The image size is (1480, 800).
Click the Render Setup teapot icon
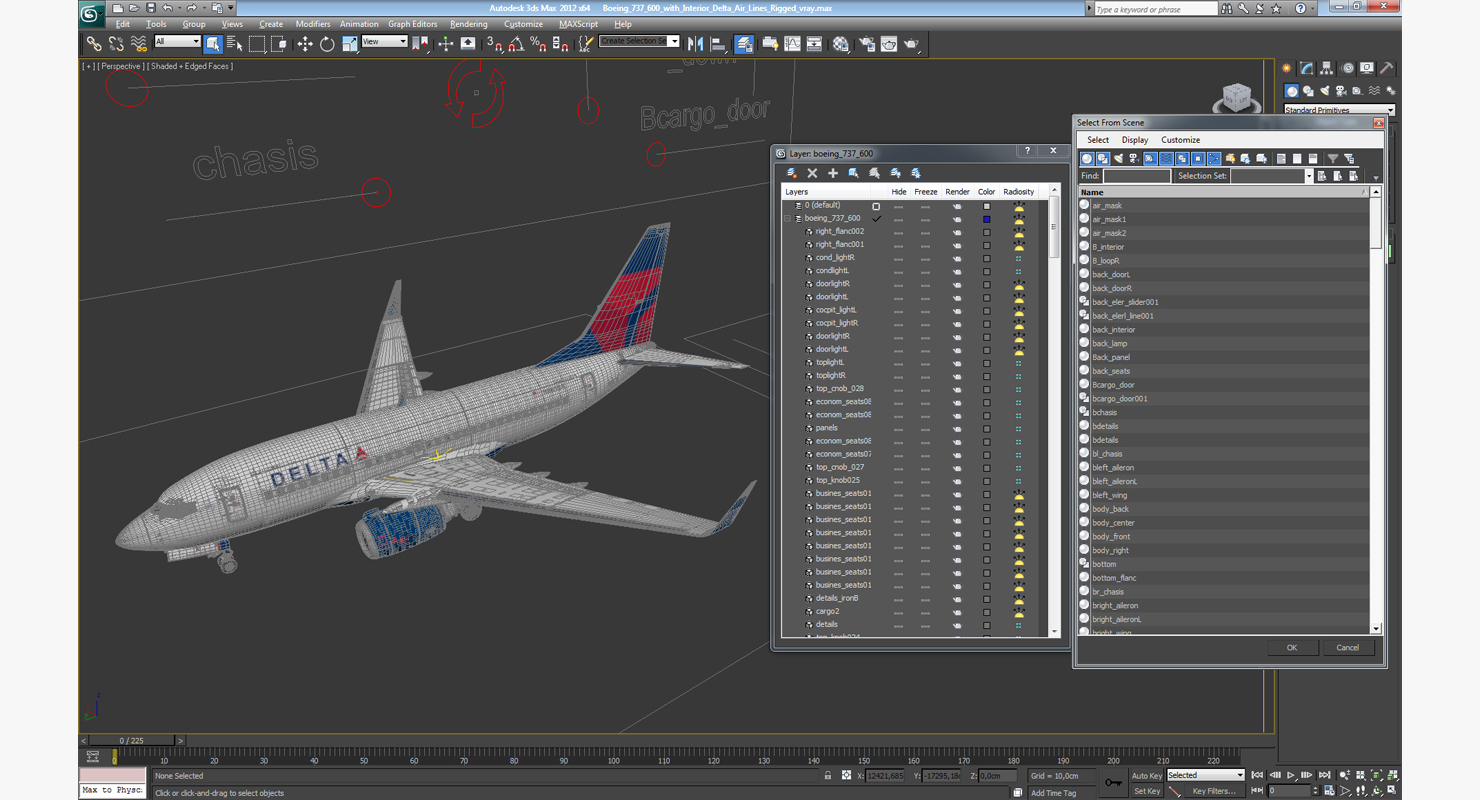point(866,44)
